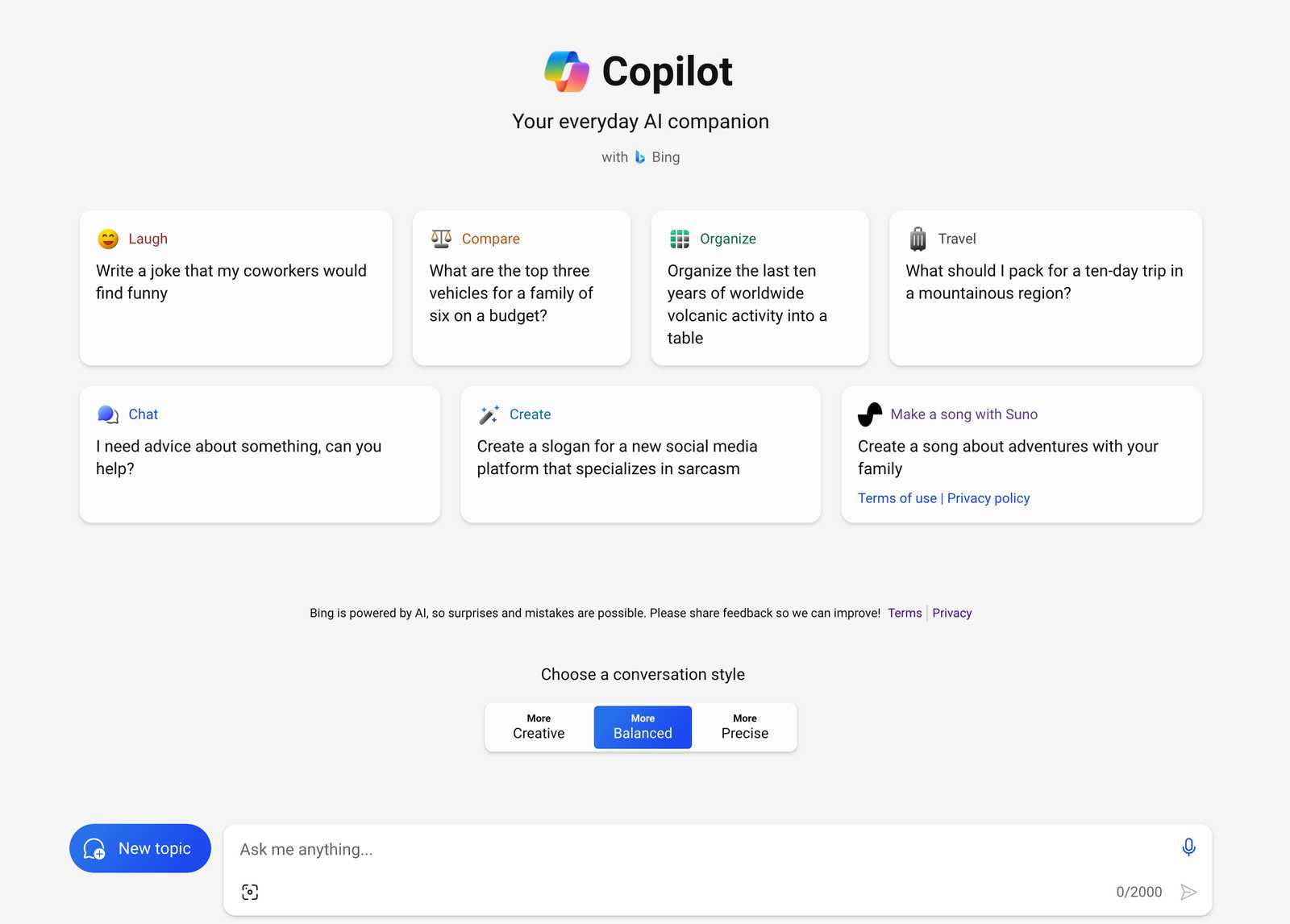Viewport: 1290px width, 924px height.
Task: Start a New topic
Action: tap(140, 848)
